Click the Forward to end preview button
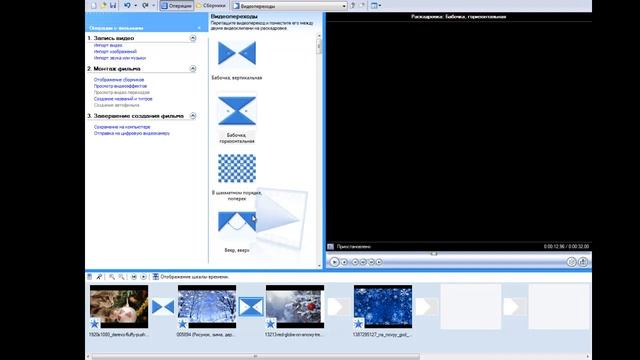Screen dimensions: 640x360 tap(379, 262)
